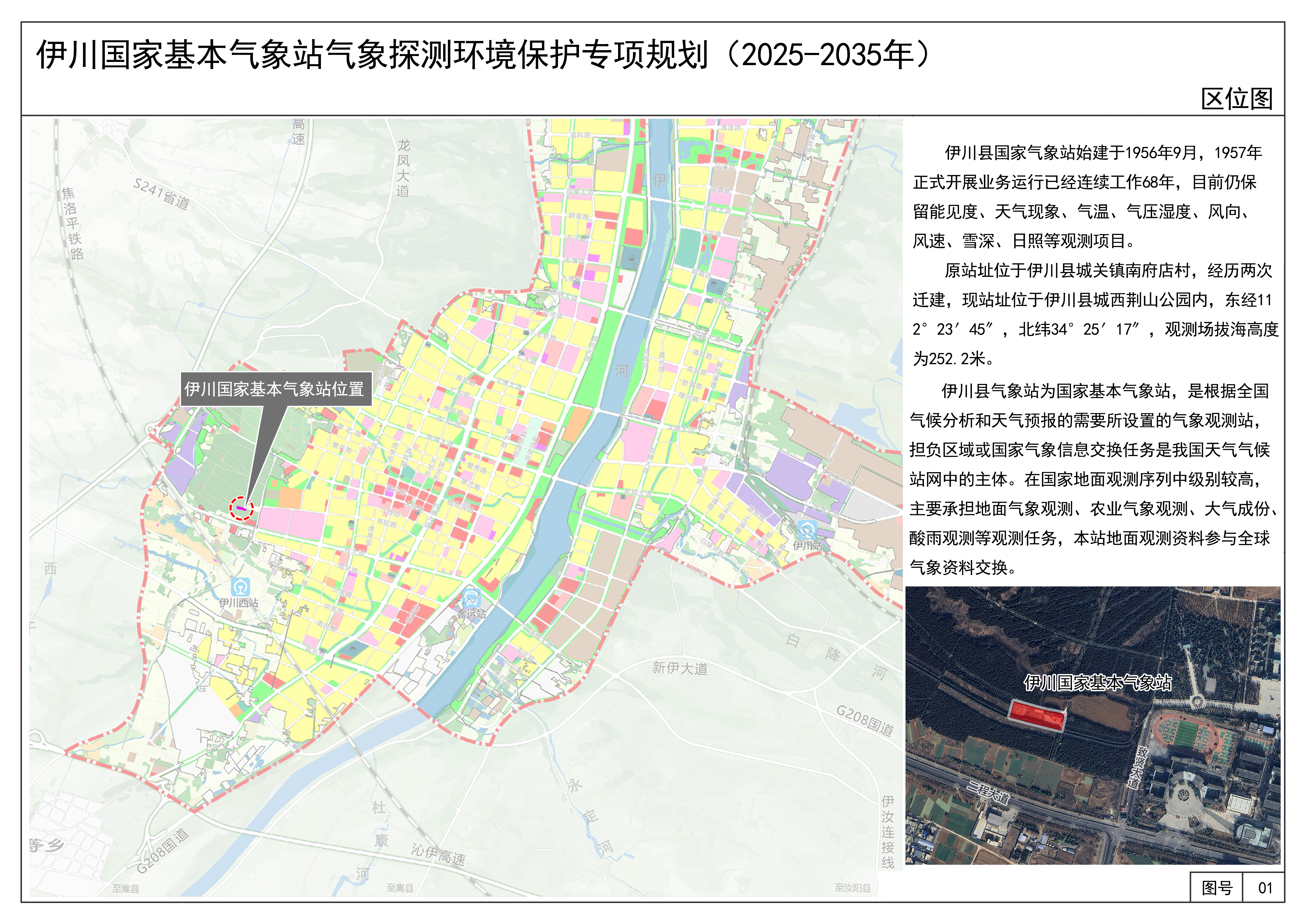Viewport: 1307px width, 924px height.
Task: Click the red highlighted station polygon in satellite photo
Action: tap(1037, 715)
